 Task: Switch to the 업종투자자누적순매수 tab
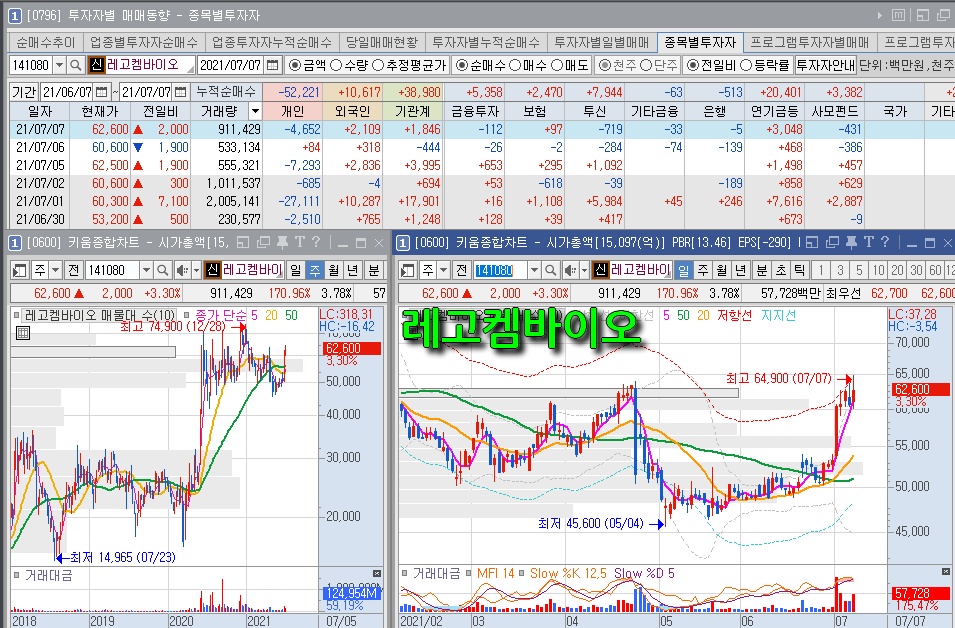(272, 42)
